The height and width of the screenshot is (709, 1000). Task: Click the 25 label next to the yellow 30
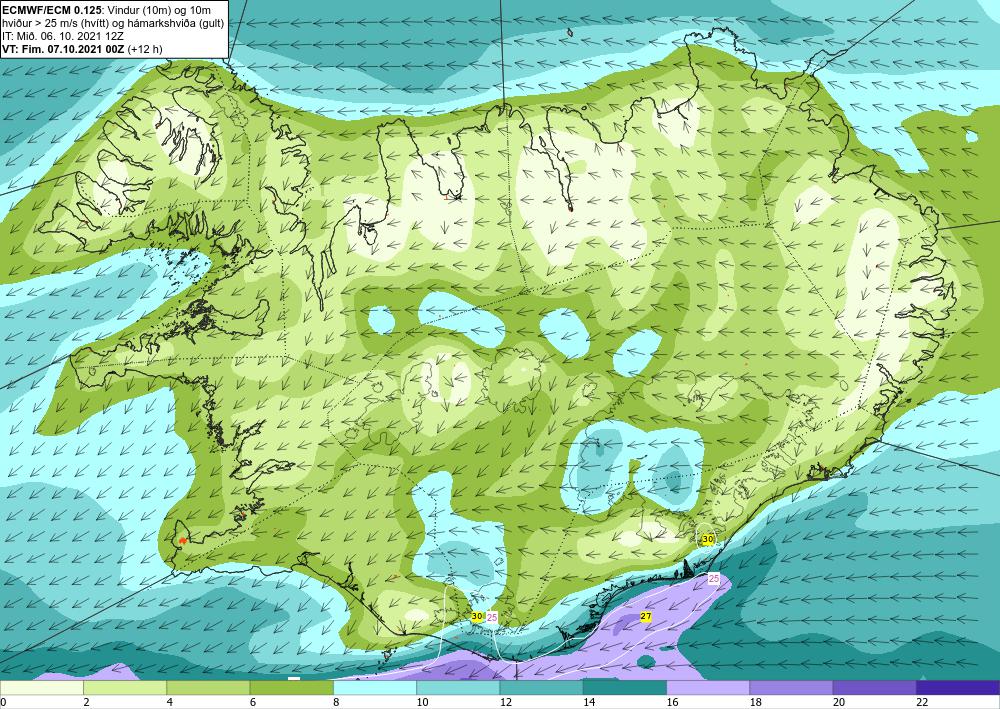pos(492,617)
